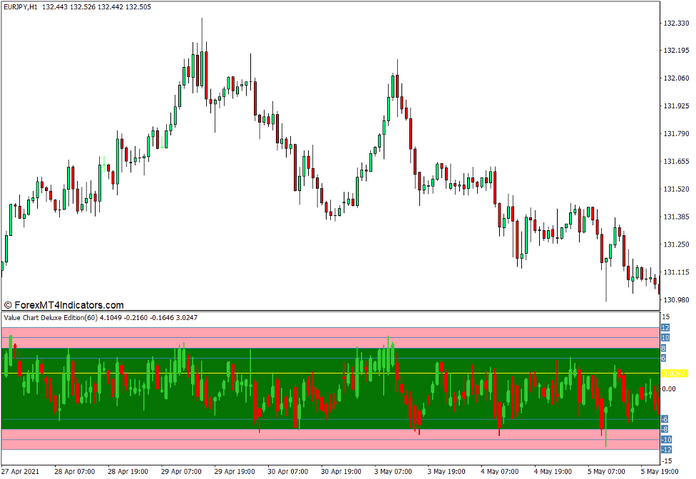
Task: Click the 3 May 19:00 time label
Action: coord(446,471)
